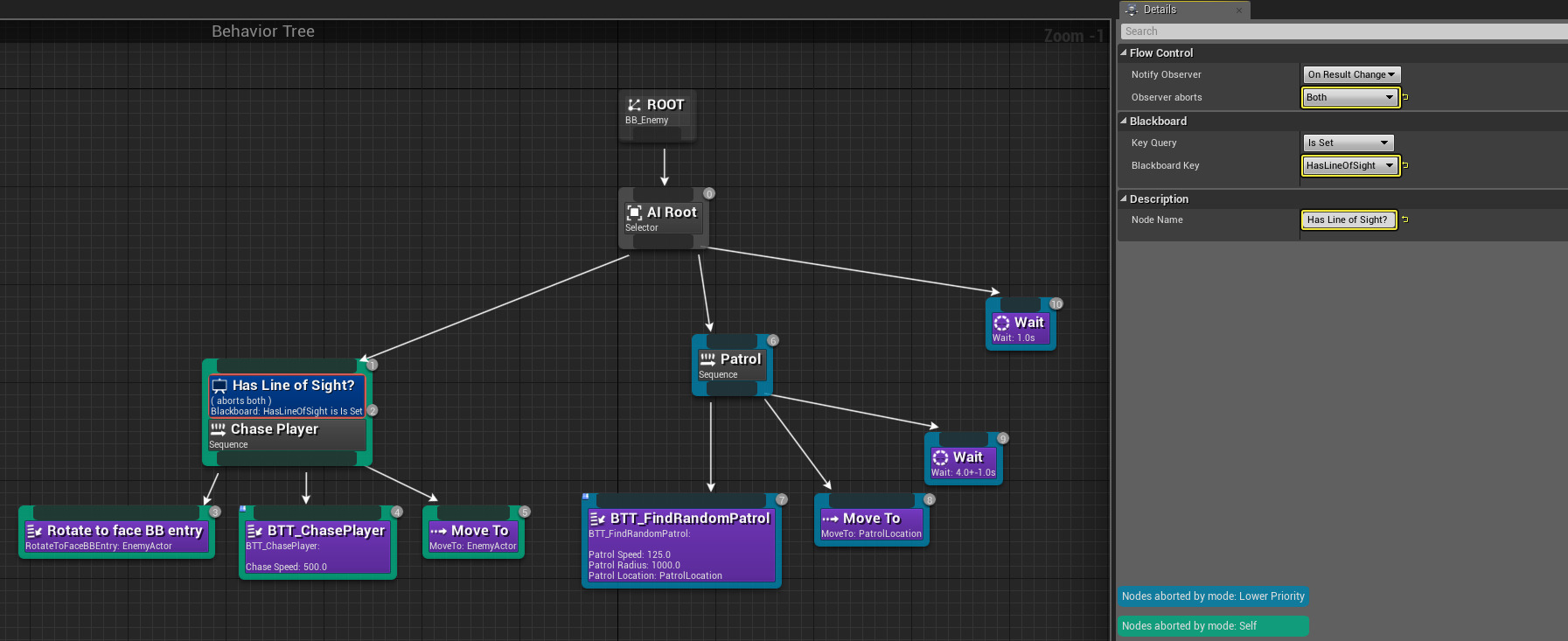Open the Notify Observer dropdown

click(1351, 75)
